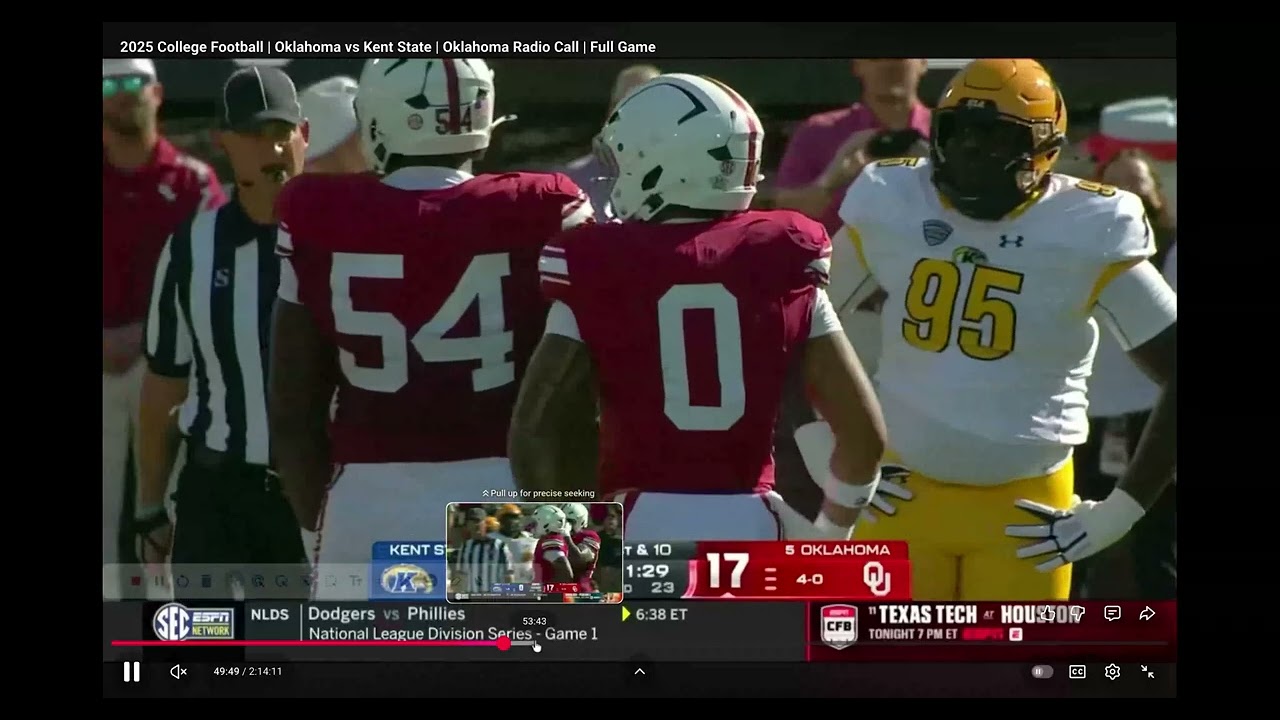Exit fullscreen mode
Image resolution: width=1280 pixels, height=720 pixels.
pyautogui.click(x=1148, y=672)
